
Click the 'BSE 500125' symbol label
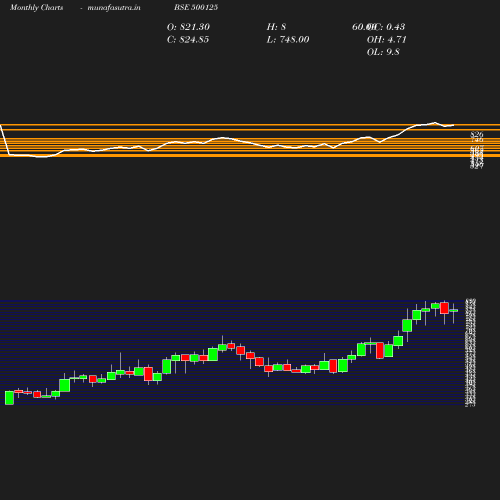[196, 7]
